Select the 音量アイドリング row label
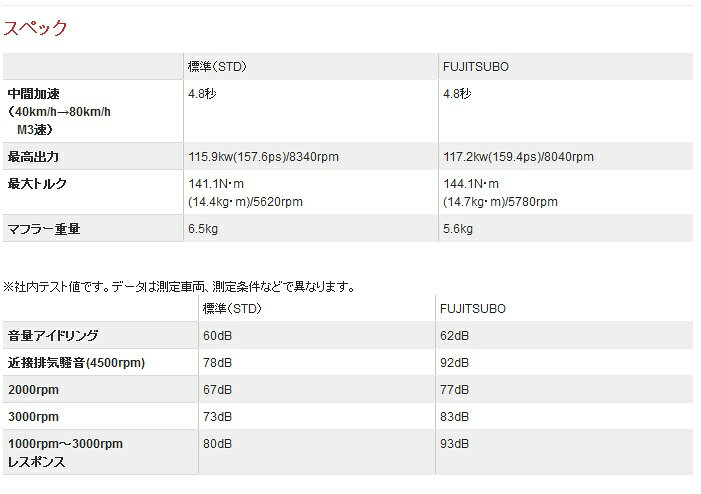This screenshot has height=494, width=701. tap(53, 336)
